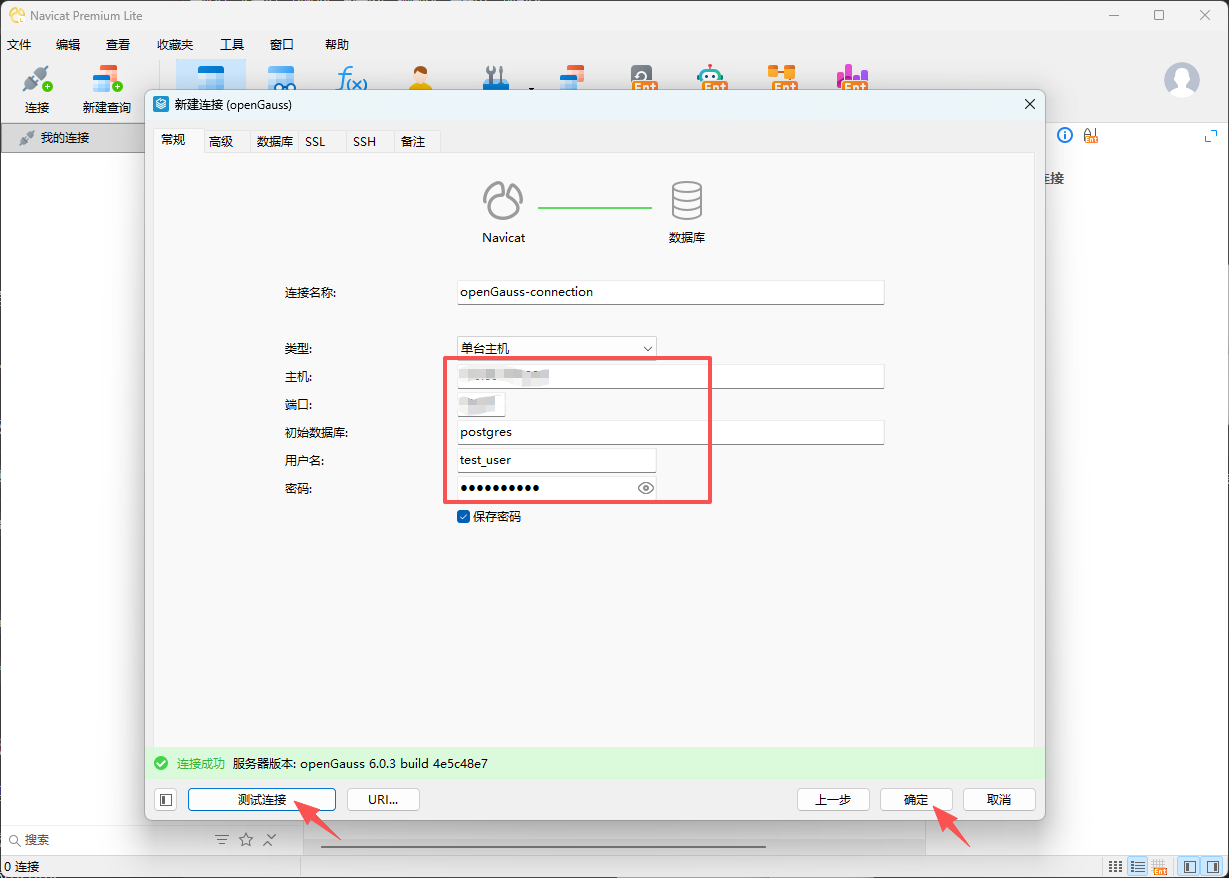This screenshot has width=1229, height=878.
Task: Click the URI... button
Action: pos(383,799)
